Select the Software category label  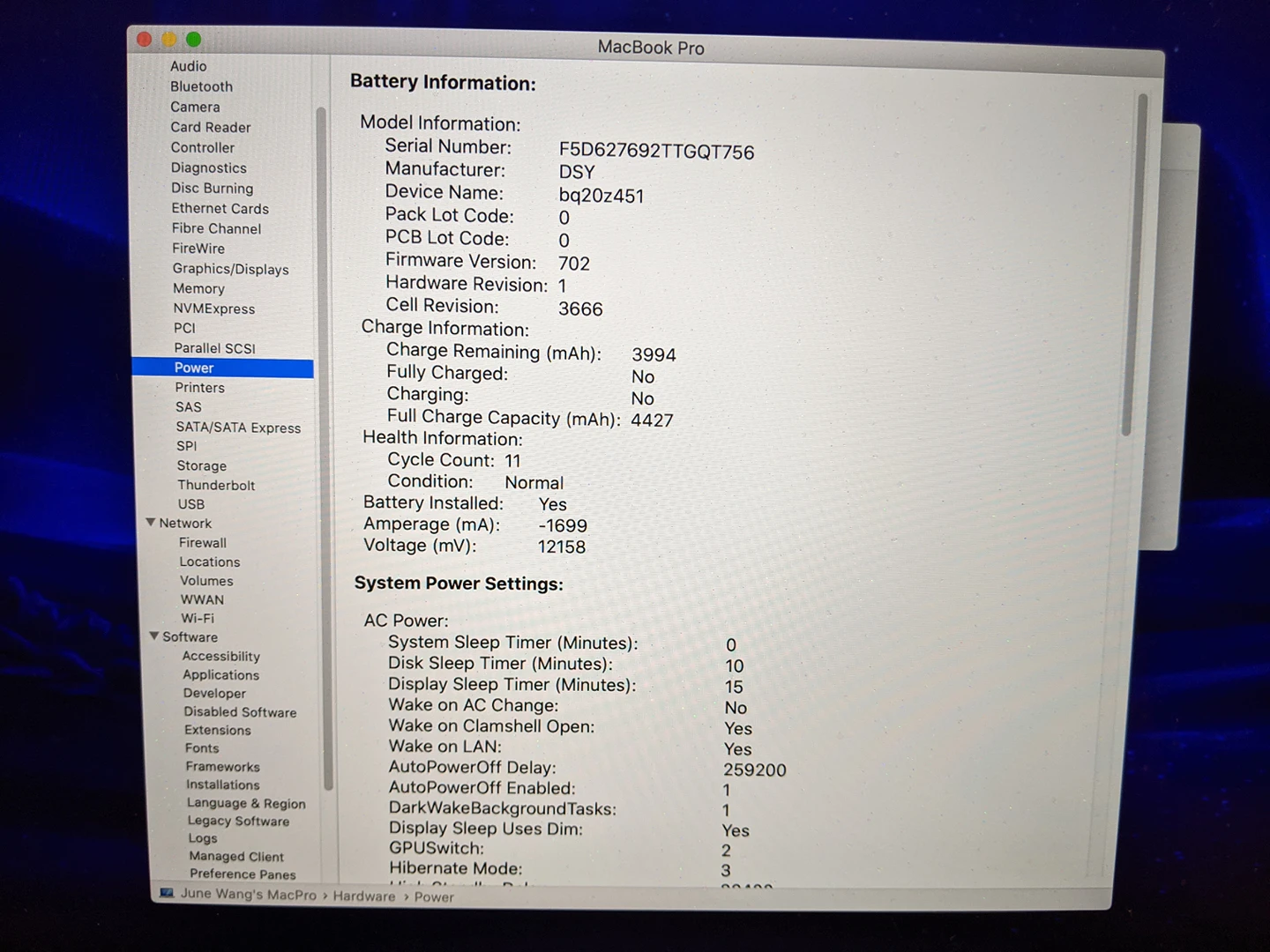(x=190, y=636)
